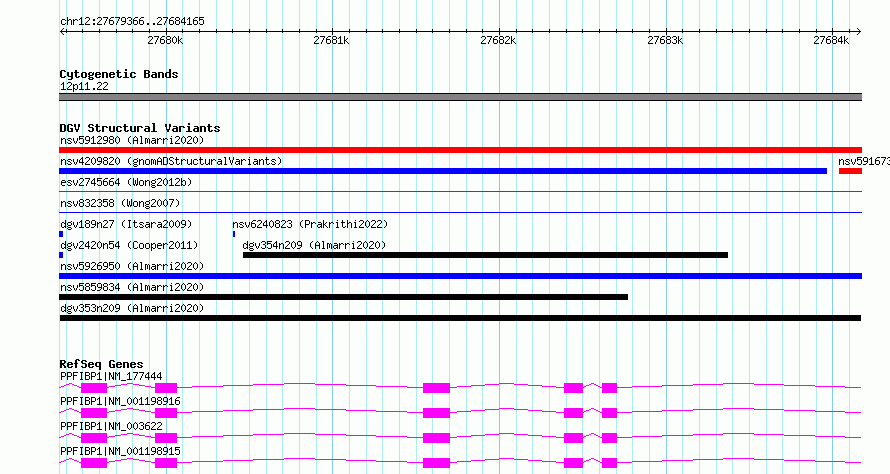
Task: Click the 27681k ruler label
Action: (x=331, y=40)
